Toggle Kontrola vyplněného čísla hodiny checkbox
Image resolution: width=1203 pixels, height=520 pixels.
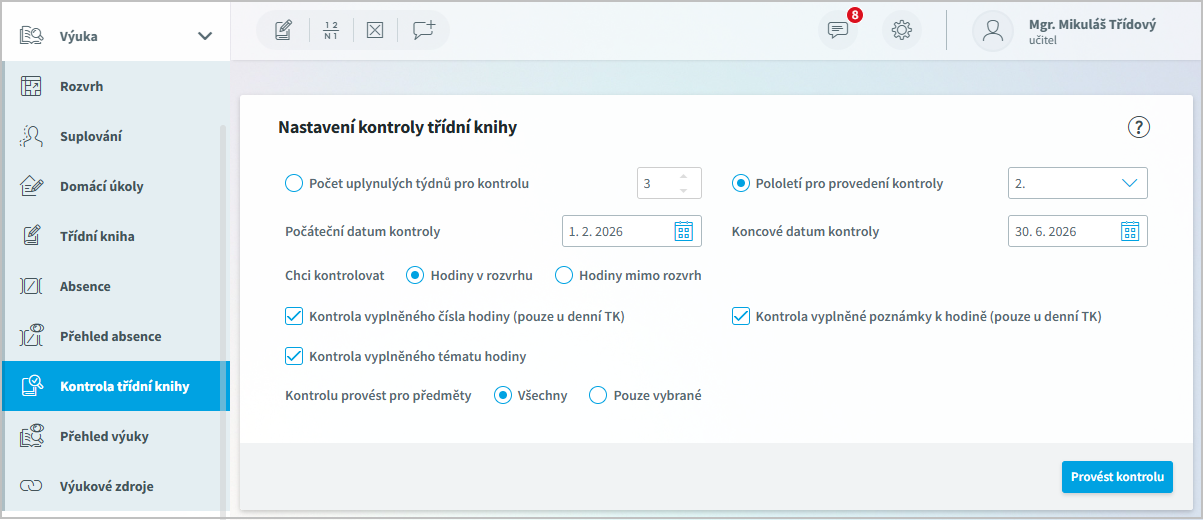(294, 316)
